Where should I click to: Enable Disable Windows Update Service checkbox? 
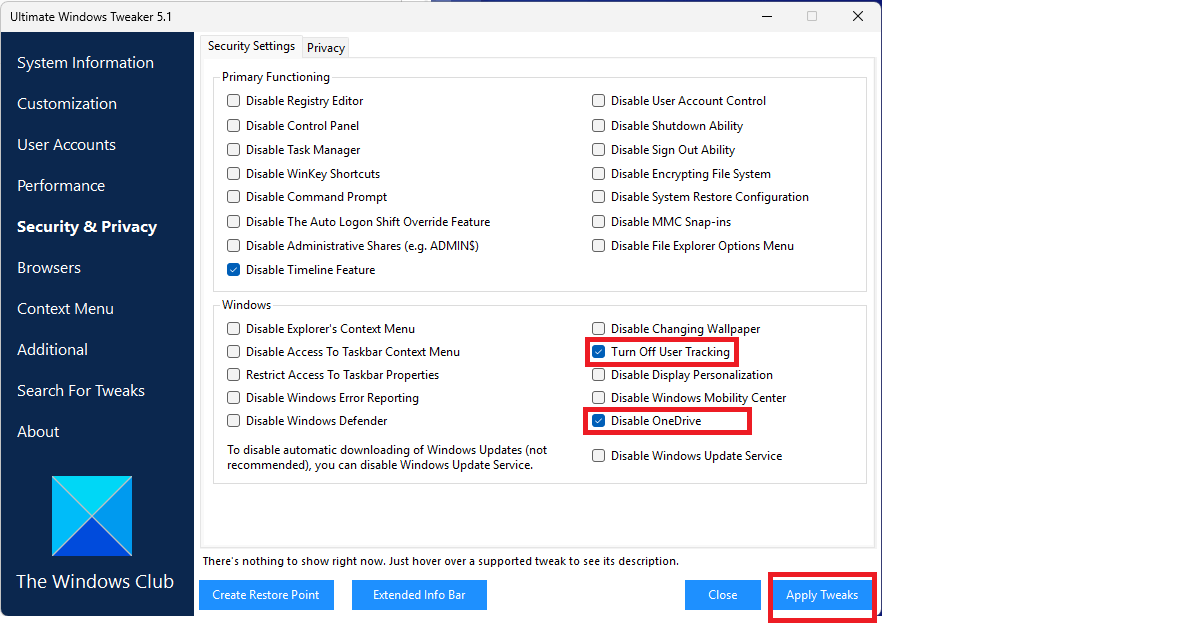tap(598, 456)
